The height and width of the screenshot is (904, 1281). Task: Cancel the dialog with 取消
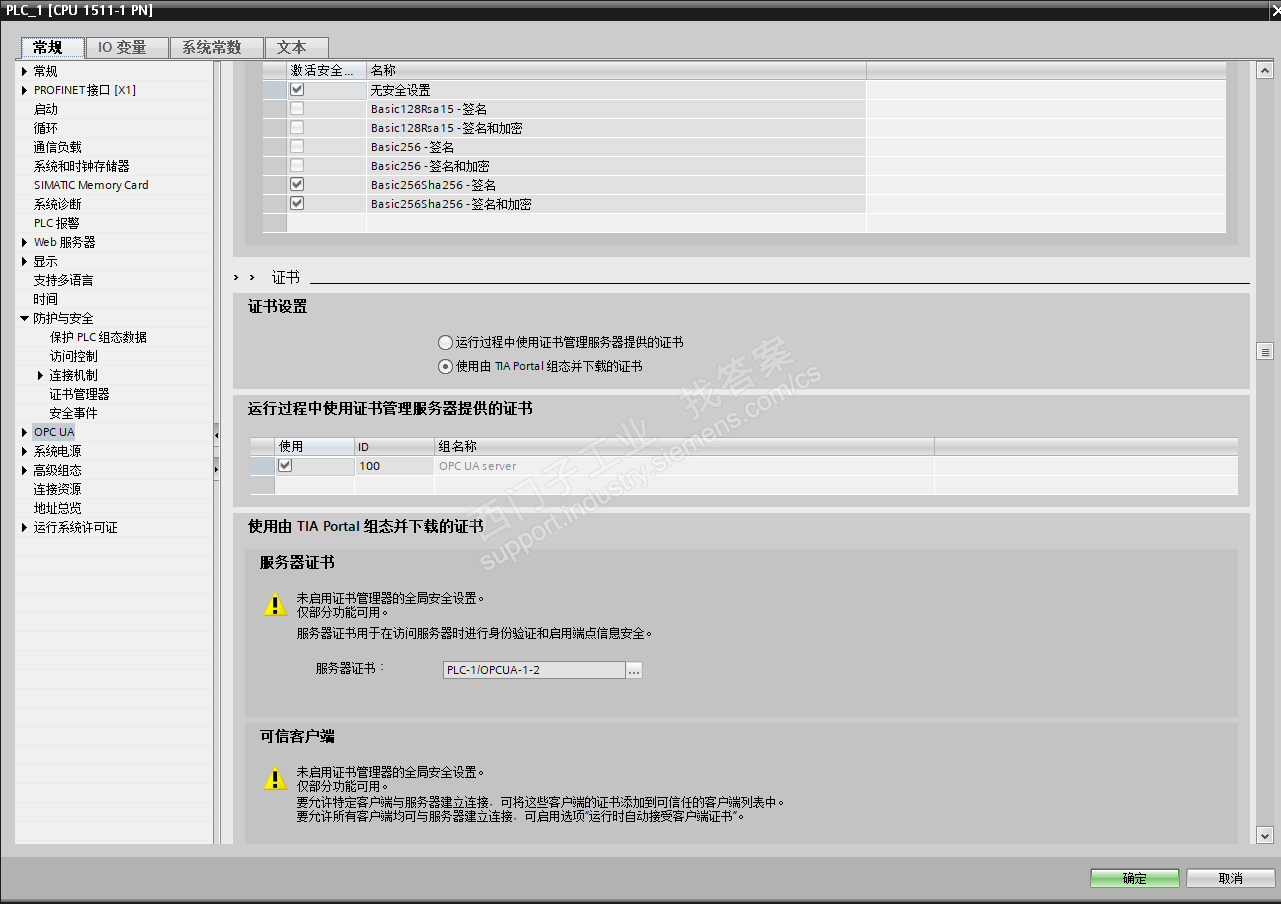(x=1231, y=878)
